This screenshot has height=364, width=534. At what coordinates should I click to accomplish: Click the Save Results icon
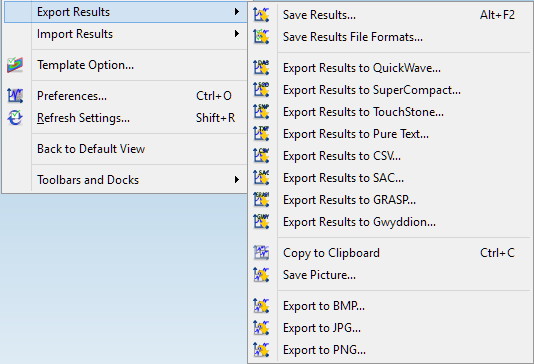[261, 15]
